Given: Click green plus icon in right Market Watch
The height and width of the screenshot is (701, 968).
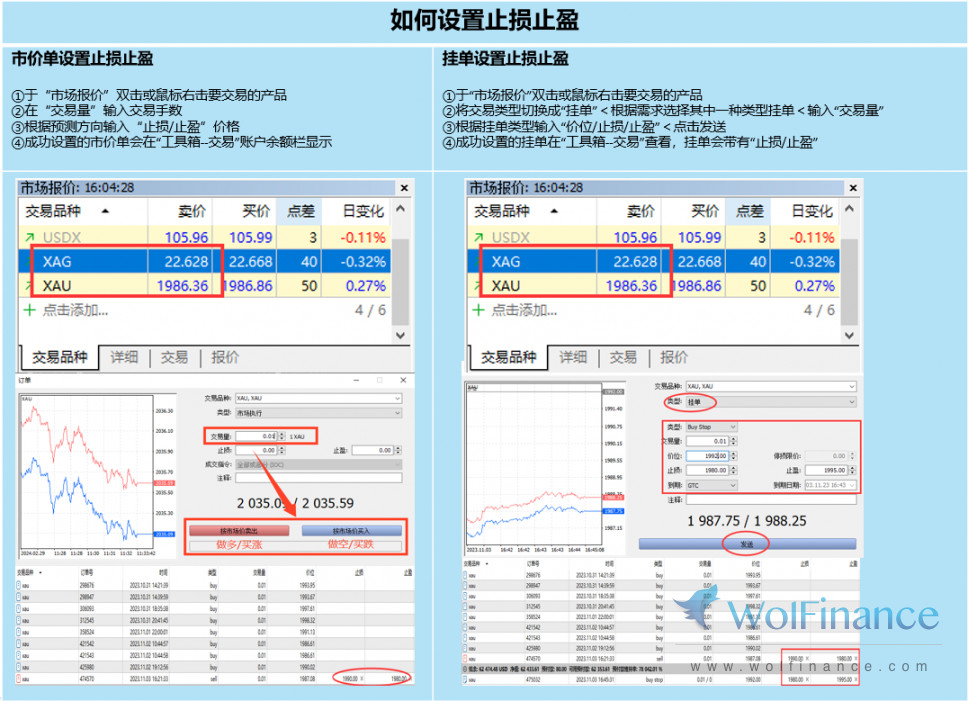Looking at the screenshot, I should (478, 310).
